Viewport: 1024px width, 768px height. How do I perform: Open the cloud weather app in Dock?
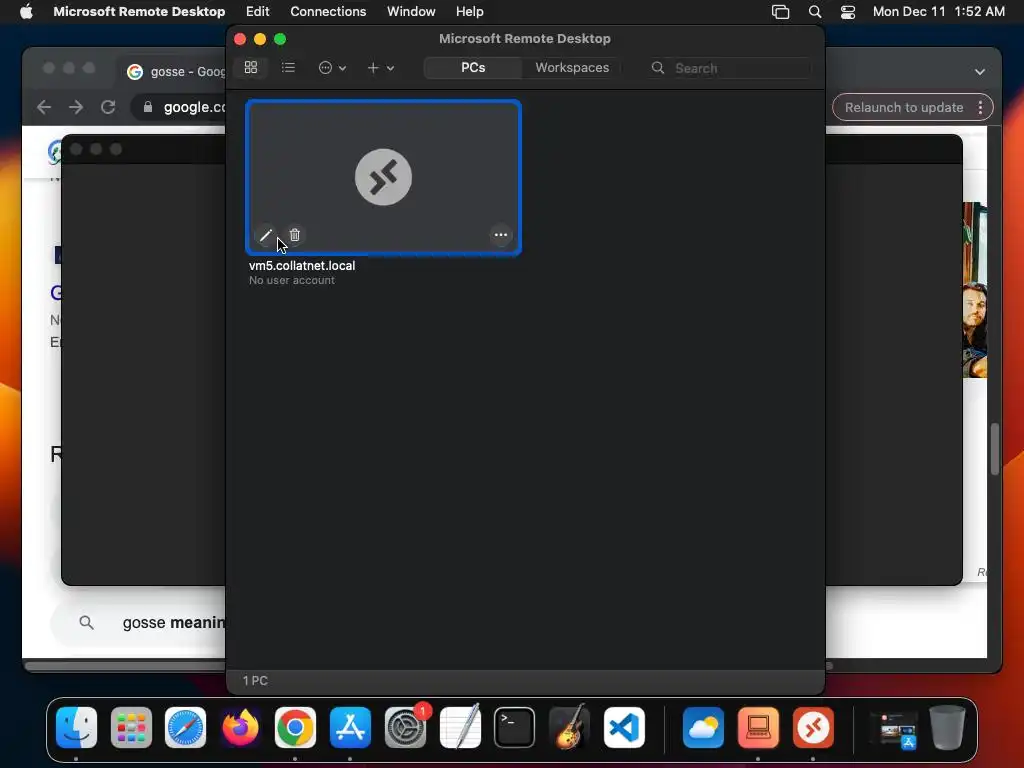[703, 728]
